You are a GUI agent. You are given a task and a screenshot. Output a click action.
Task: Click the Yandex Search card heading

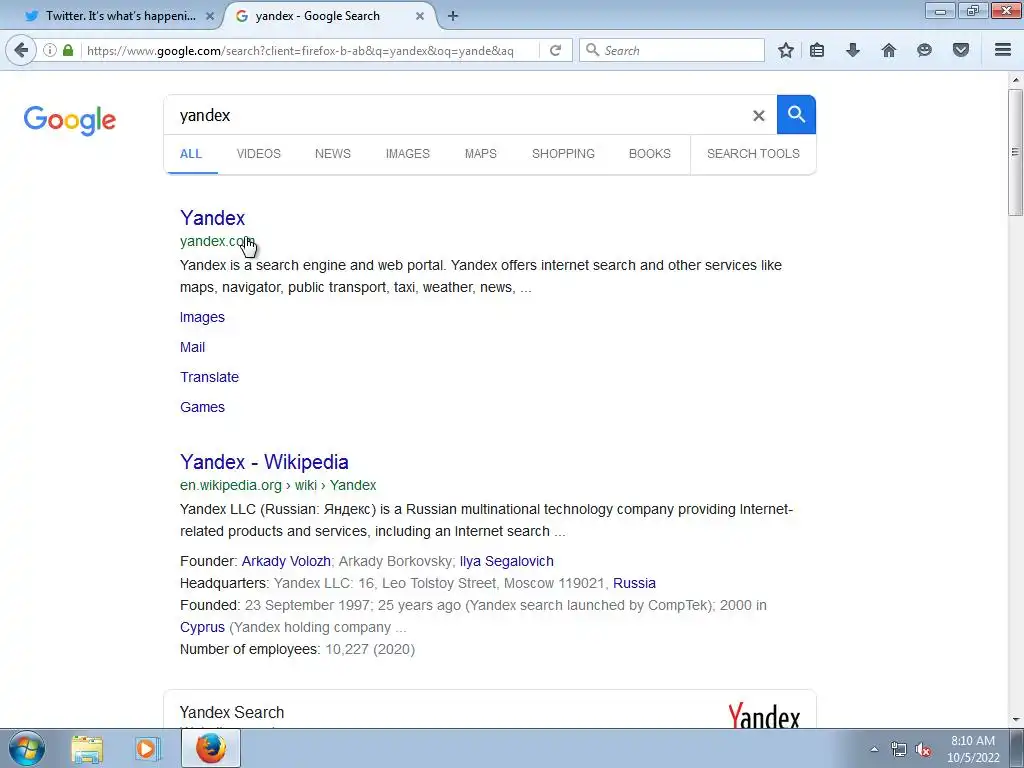[232, 712]
